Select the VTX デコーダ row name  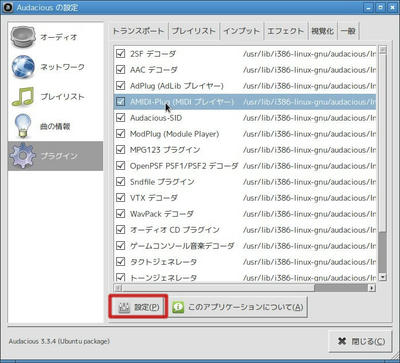[154, 198]
